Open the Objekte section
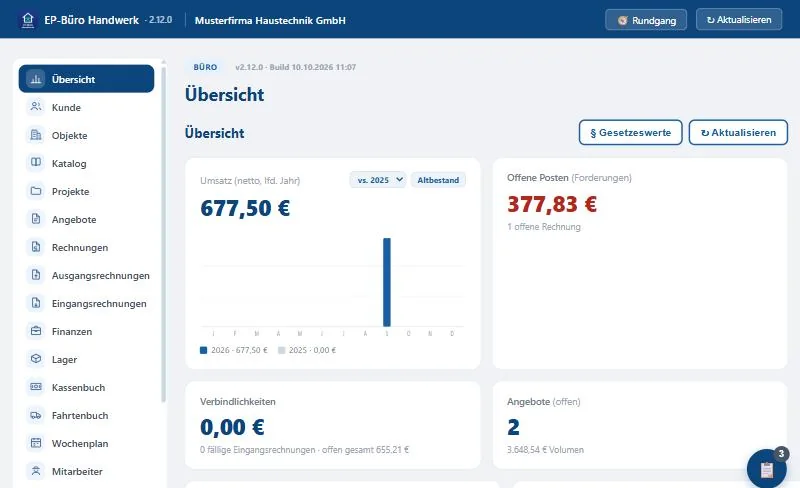 pyautogui.click(x=86, y=135)
